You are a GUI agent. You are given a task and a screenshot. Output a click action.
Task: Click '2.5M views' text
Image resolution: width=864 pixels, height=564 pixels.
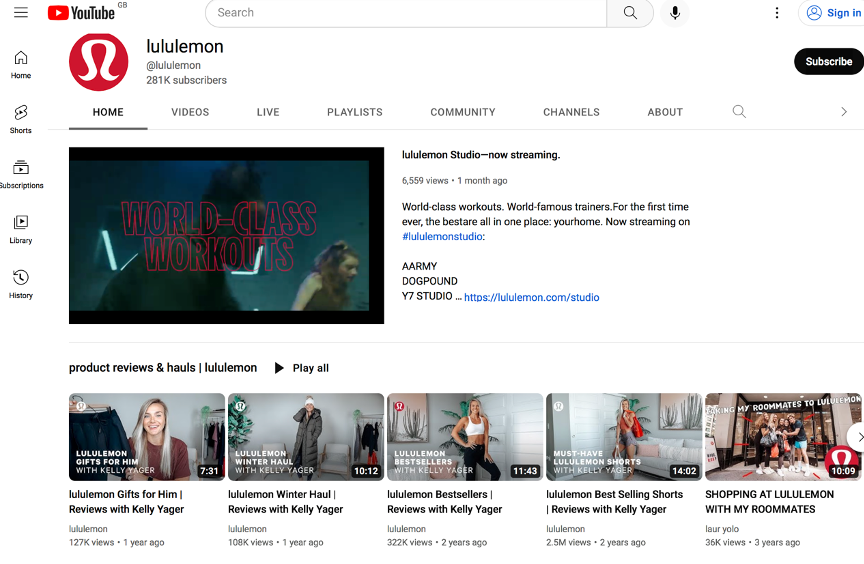(x=568, y=543)
